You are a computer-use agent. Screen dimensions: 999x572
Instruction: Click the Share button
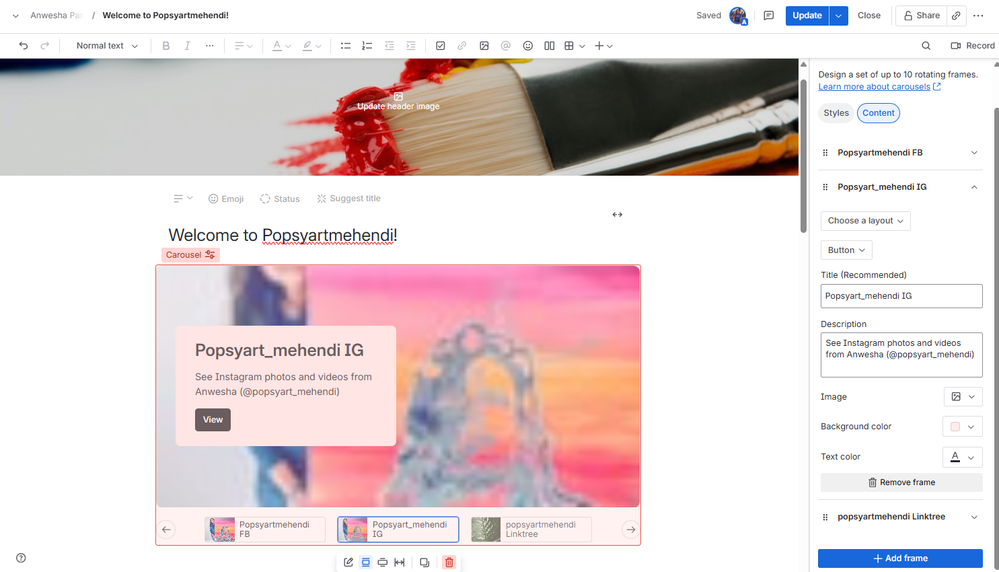coord(921,15)
